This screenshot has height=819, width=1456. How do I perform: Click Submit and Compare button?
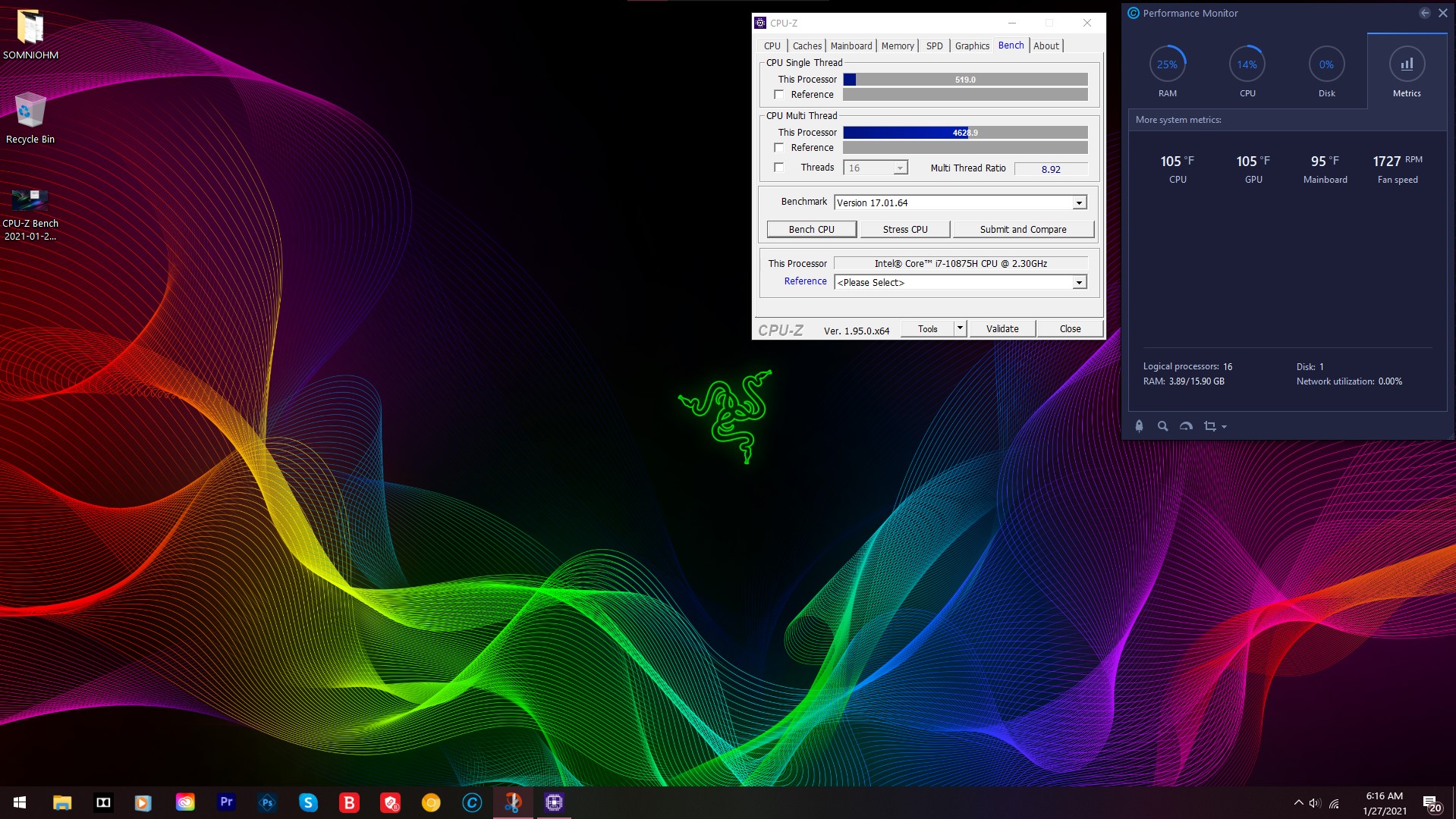[1023, 229]
